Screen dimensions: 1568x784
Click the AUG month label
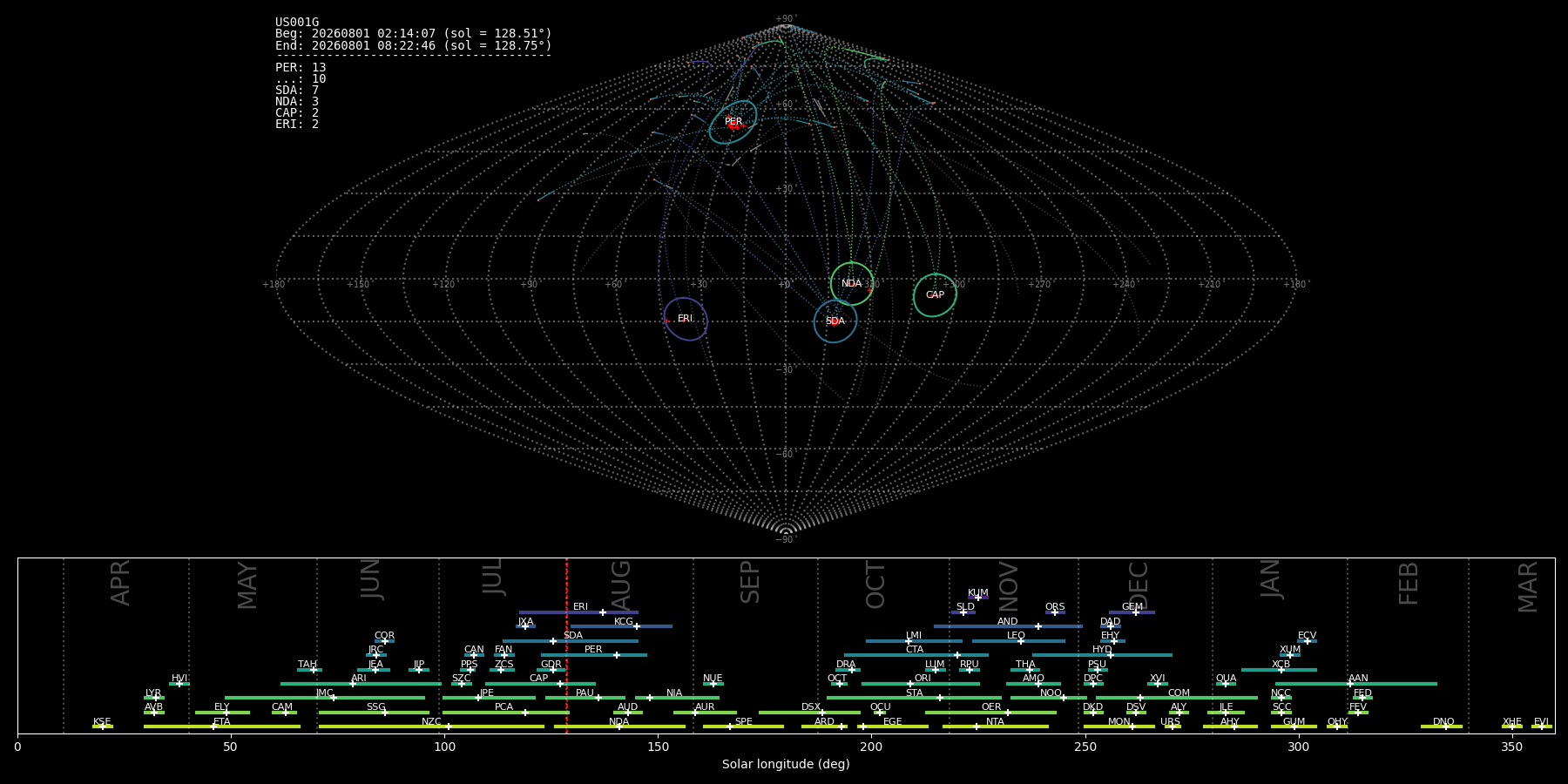point(621,584)
